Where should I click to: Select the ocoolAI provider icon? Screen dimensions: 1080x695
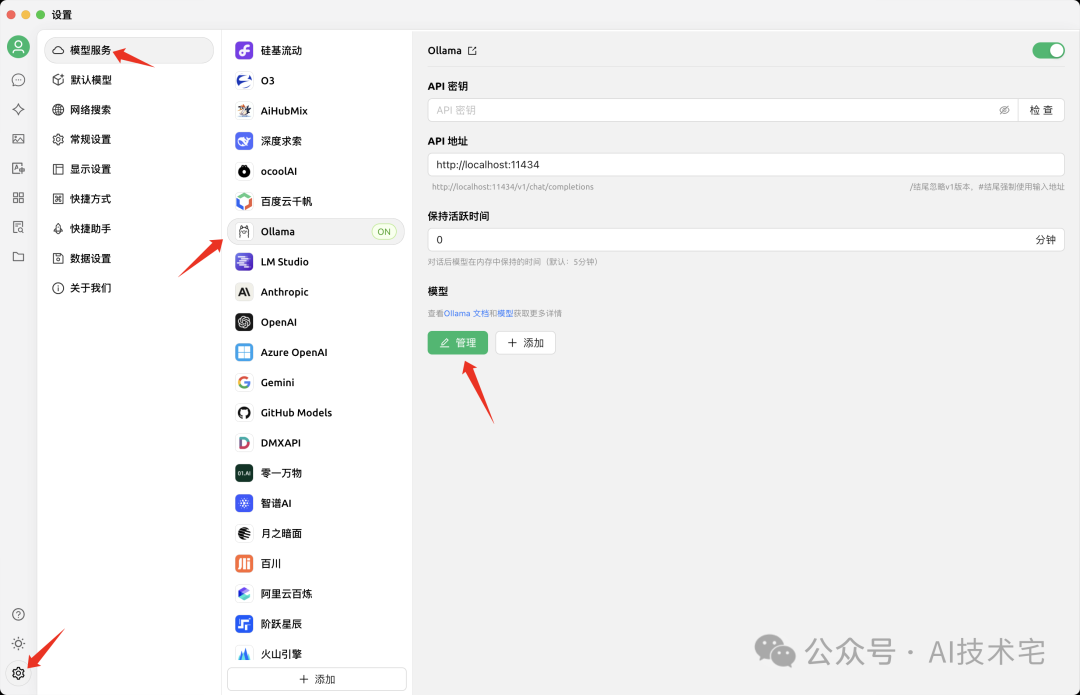click(244, 172)
